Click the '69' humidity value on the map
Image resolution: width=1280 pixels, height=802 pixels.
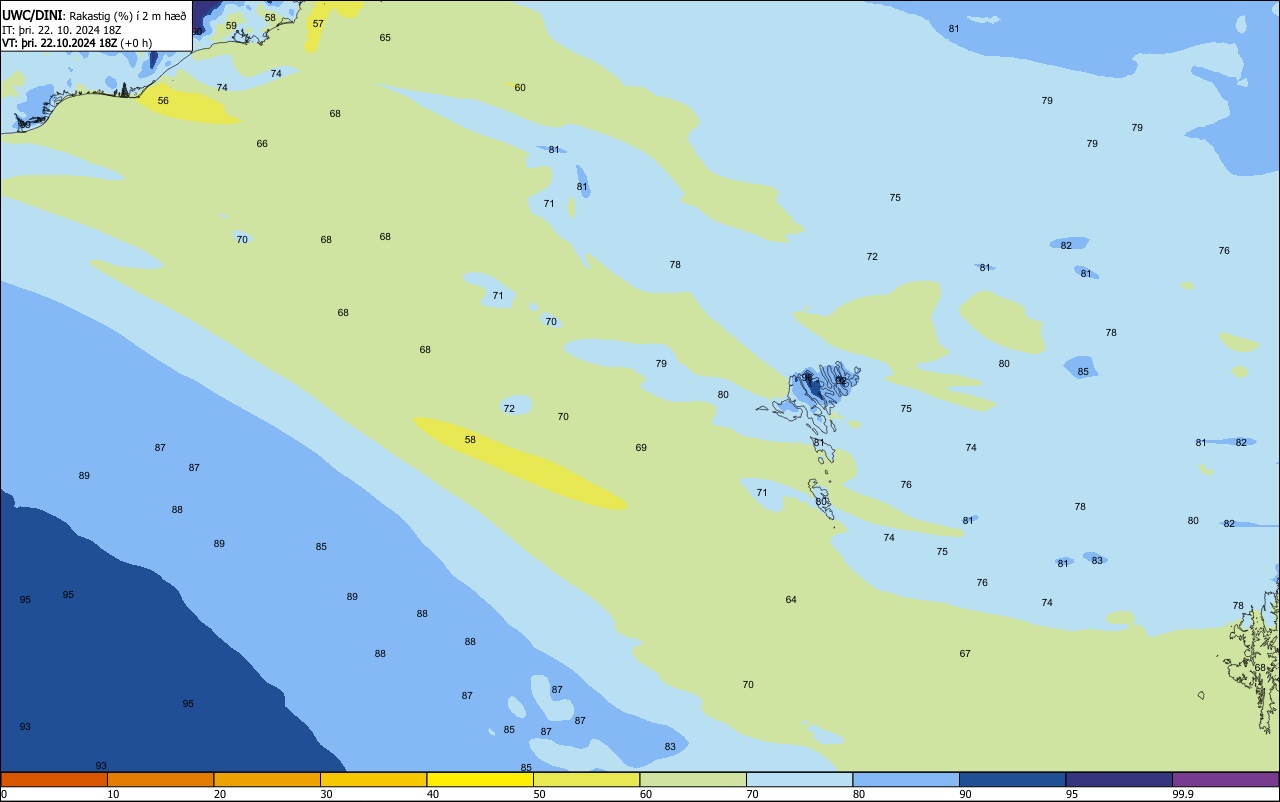click(641, 448)
